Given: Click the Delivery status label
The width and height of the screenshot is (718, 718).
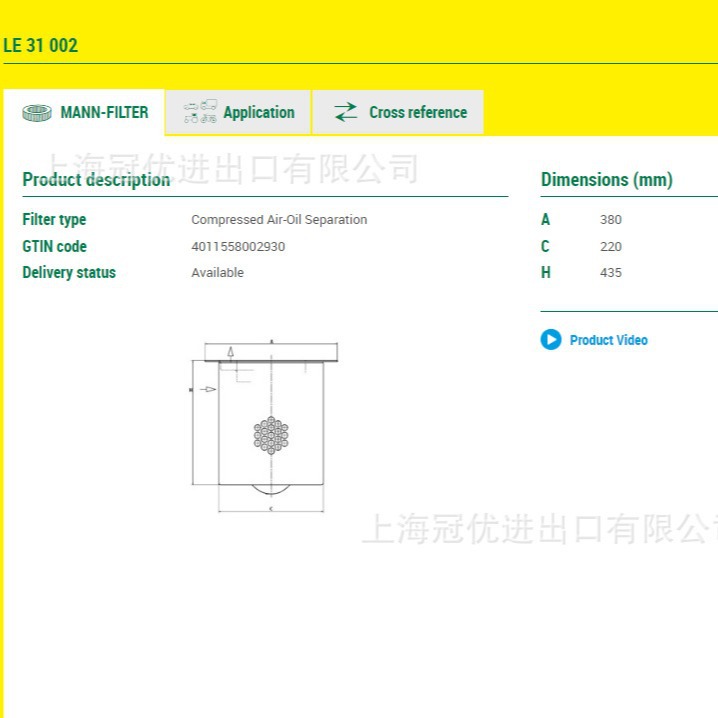Looking at the screenshot, I should (x=69, y=273).
